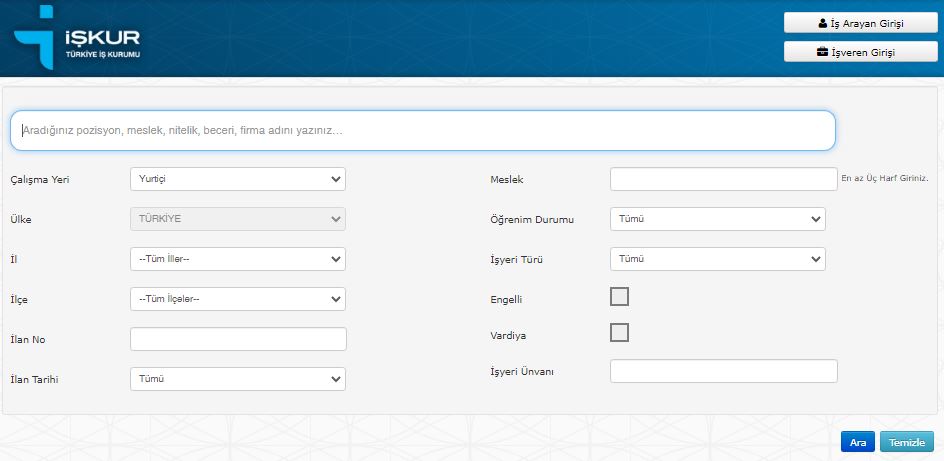The height and width of the screenshot is (461, 944).
Task: Expand the İl dropdown list
Action: coord(238,259)
